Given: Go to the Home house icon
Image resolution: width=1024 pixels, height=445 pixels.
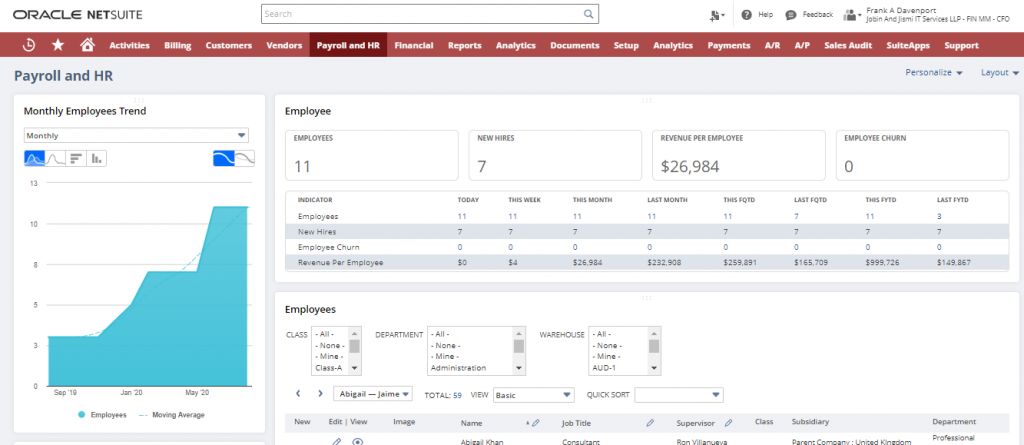Looking at the screenshot, I should pos(87,45).
